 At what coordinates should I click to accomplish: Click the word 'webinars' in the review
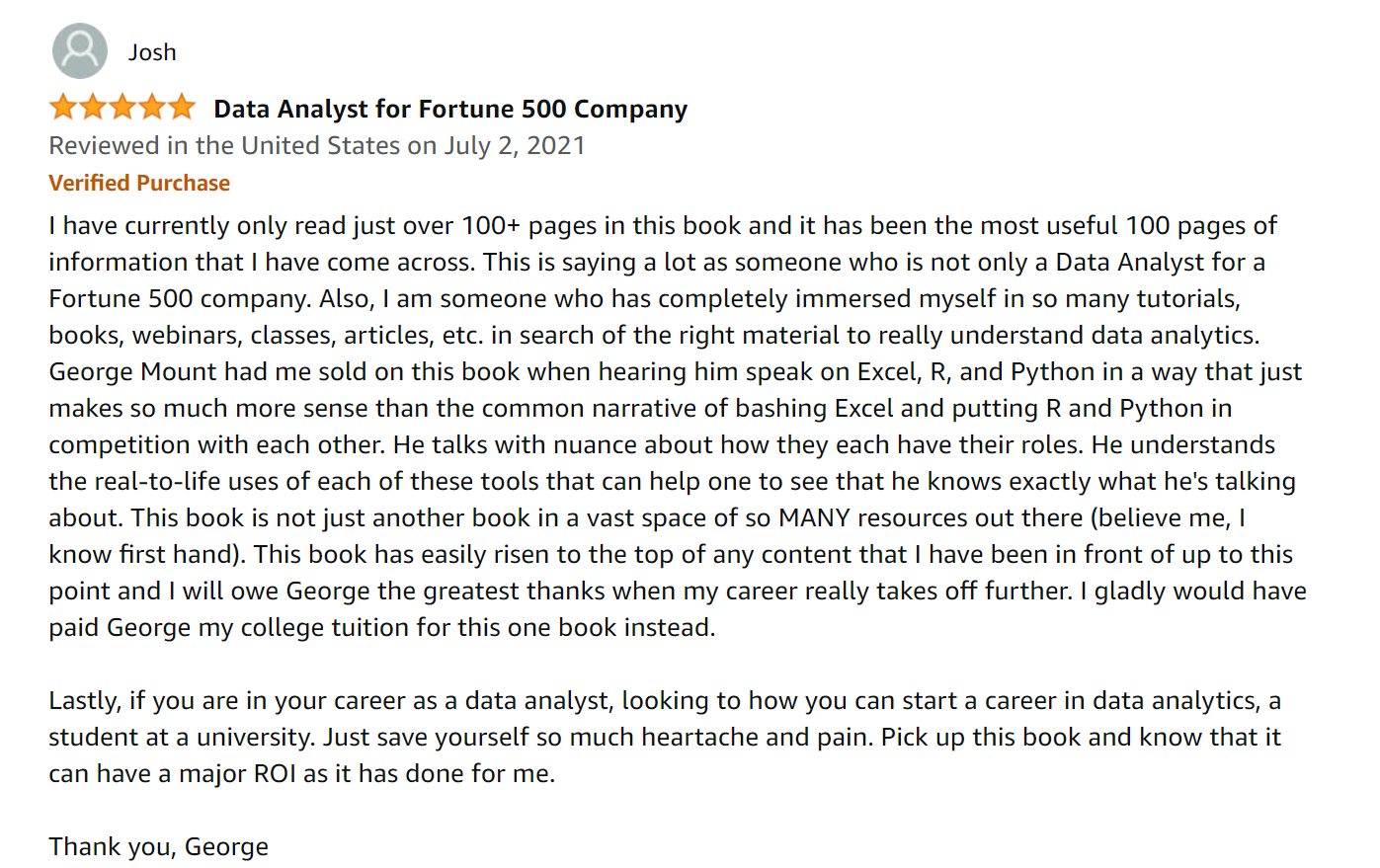coord(186,336)
